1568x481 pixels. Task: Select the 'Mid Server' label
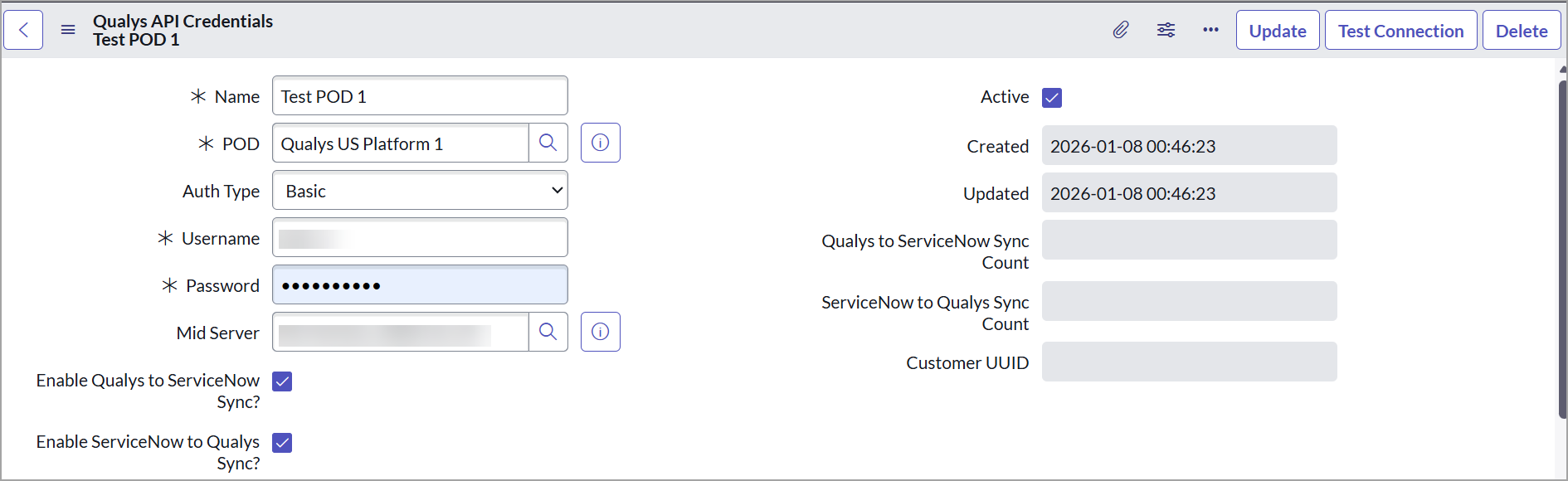pos(217,333)
